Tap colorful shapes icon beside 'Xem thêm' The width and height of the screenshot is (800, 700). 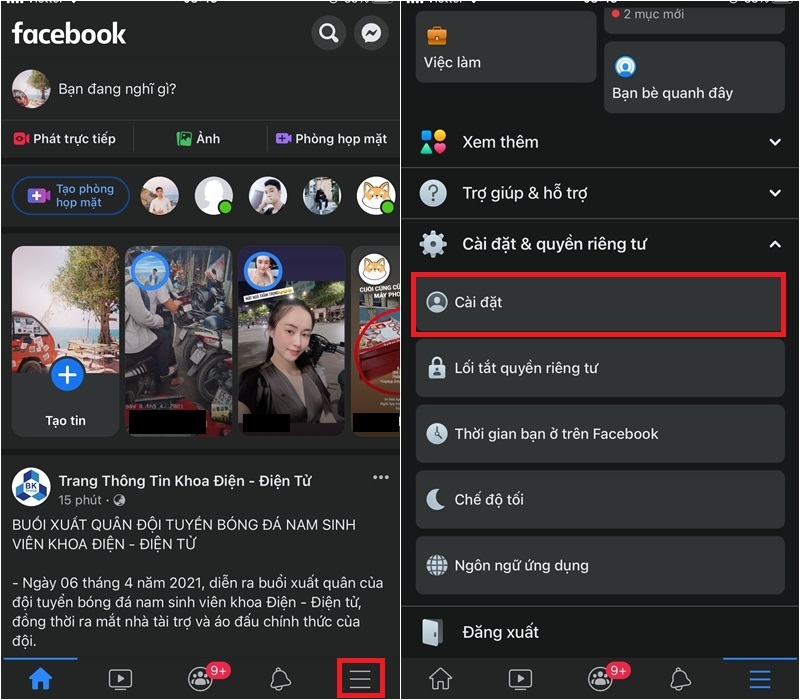pyautogui.click(x=433, y=142)
